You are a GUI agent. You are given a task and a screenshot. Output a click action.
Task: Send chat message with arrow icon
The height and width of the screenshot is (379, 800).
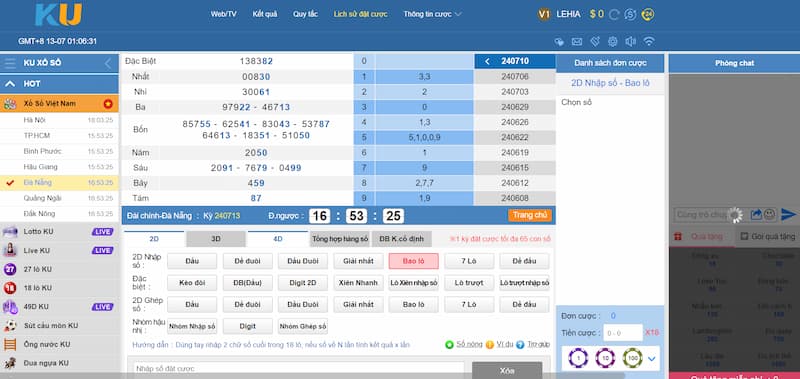tap(788, 215)
